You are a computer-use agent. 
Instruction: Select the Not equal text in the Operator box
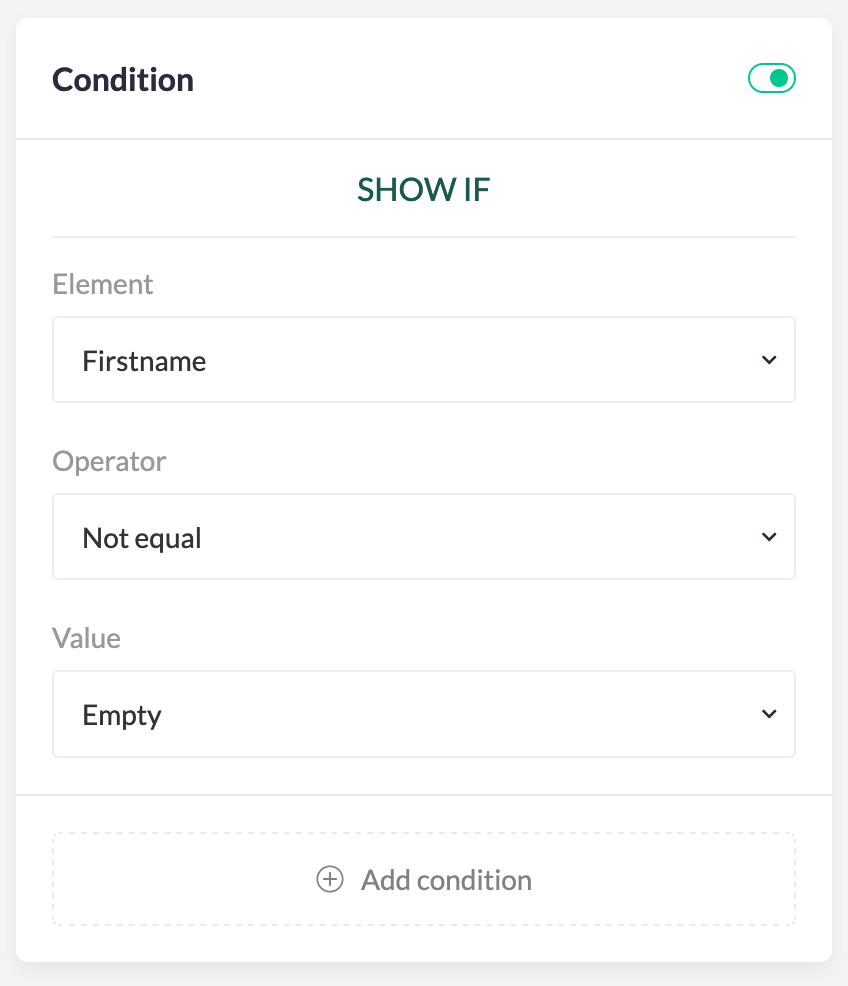click(142, 538)
